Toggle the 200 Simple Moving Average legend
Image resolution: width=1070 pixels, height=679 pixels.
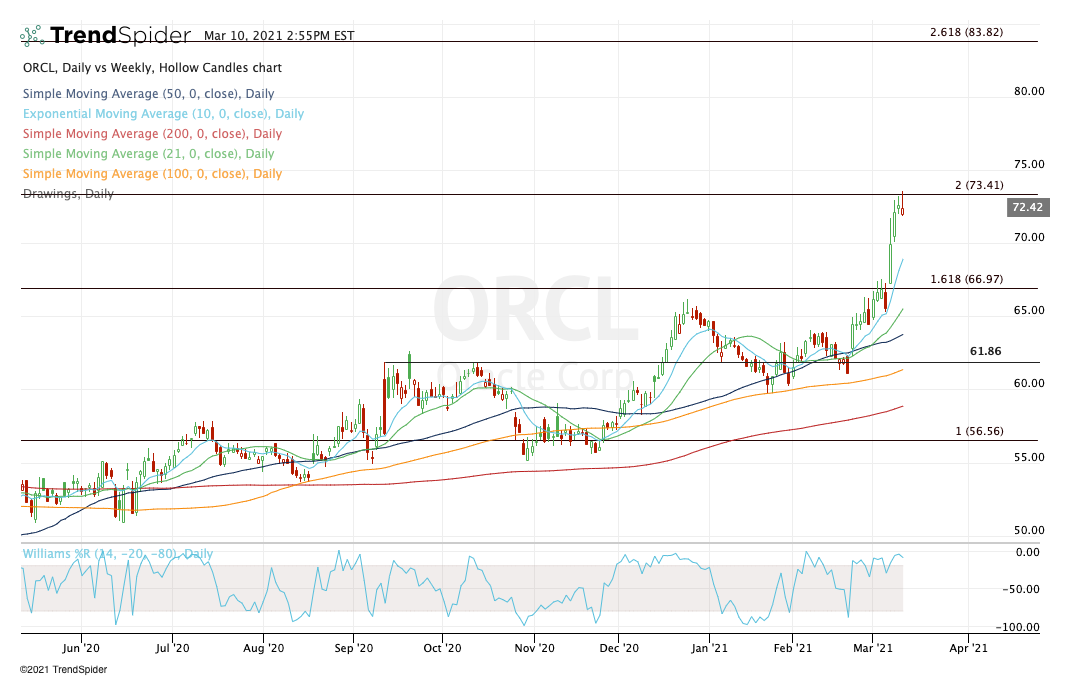click(152, 134)
